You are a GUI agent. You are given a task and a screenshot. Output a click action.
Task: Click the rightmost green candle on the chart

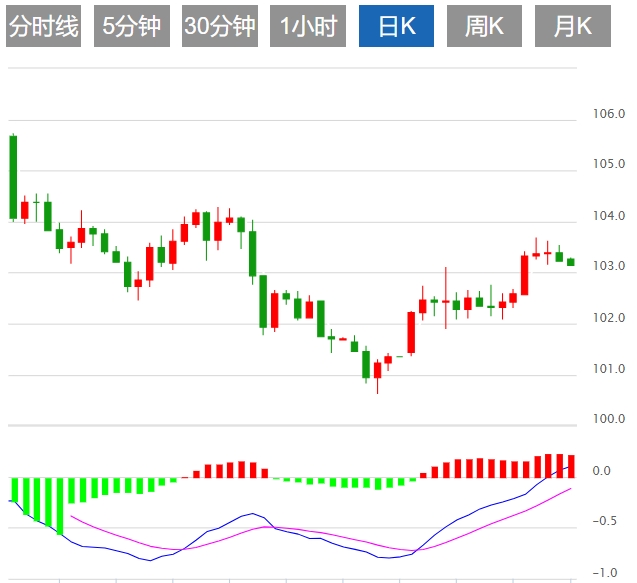pyautogui.click(x=570, y=262)
